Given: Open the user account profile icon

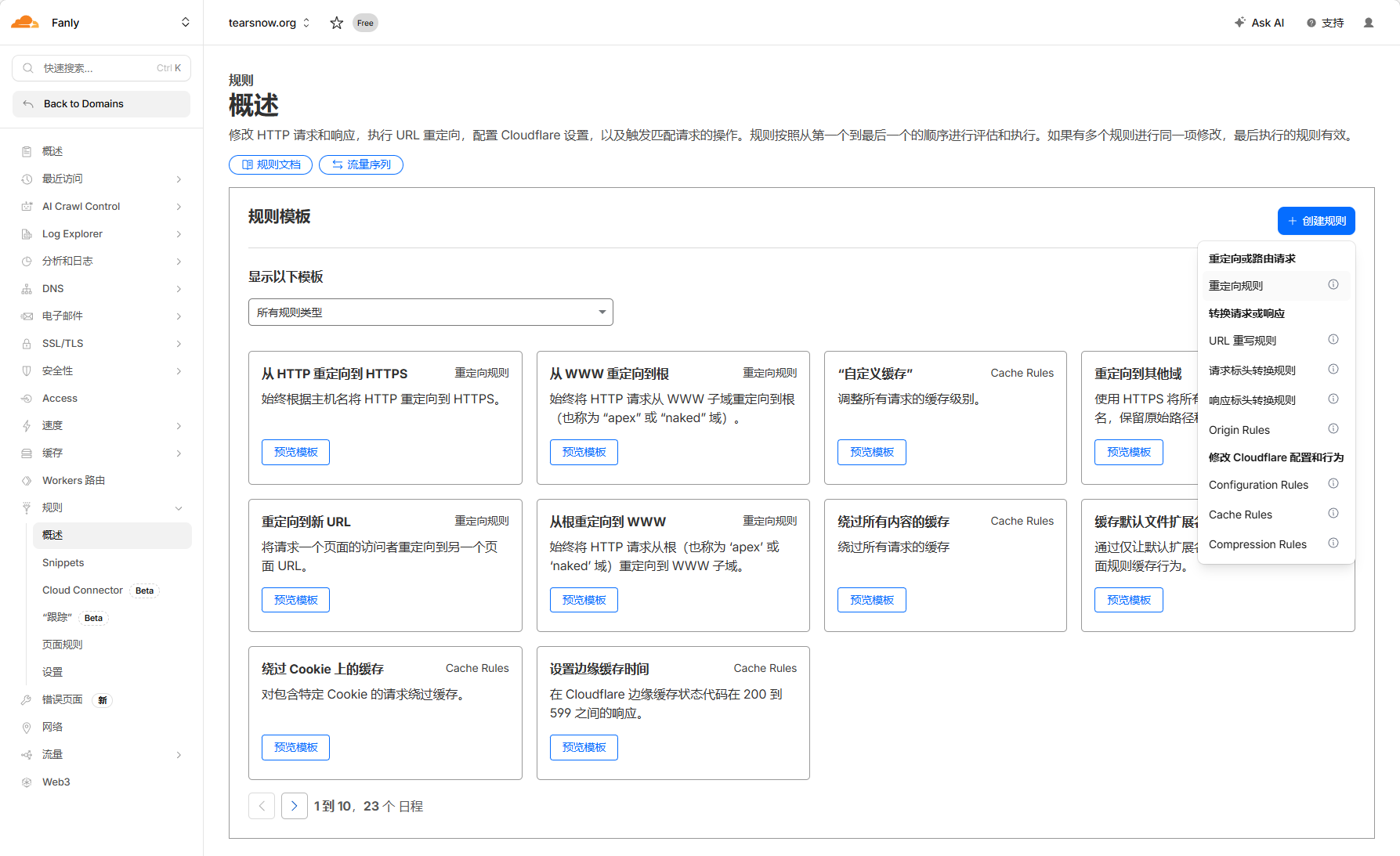Looking at the screenshot, I should point(1369,23).
